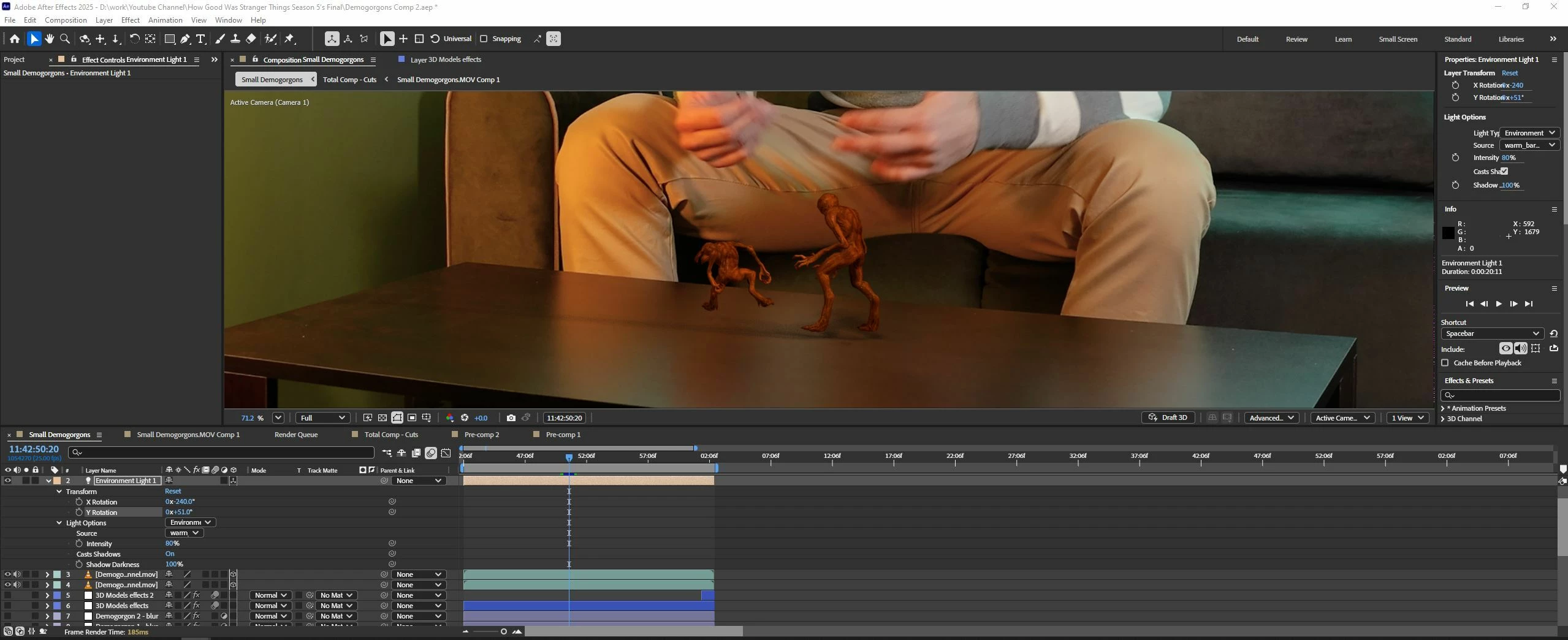The width and height of the screenshot is (1568, 640).
Task: Open the Effect menu
Action: pyautogui.click(x=131, y=20)
